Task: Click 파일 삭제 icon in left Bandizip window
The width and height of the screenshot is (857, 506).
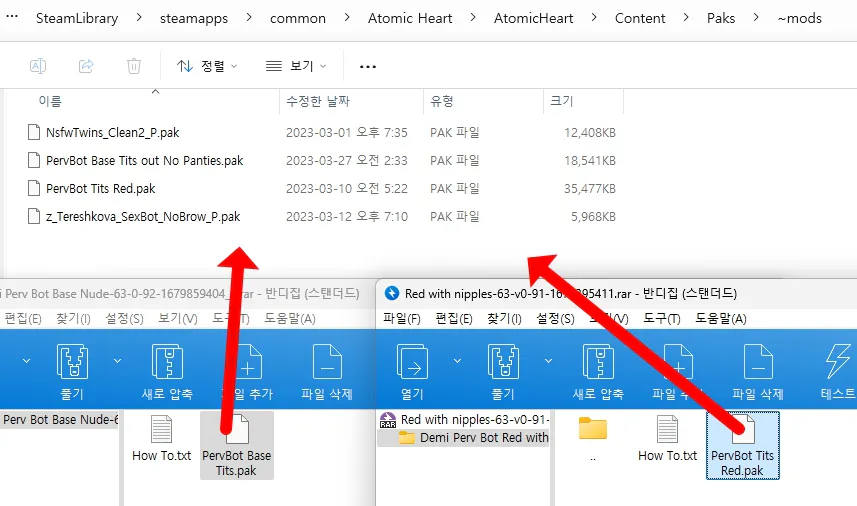Action: [327, 369]
